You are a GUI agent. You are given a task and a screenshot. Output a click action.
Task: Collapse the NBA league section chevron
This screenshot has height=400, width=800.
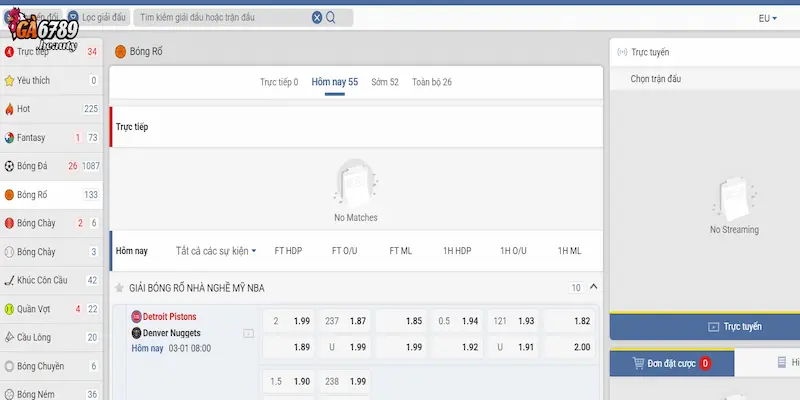[593, 287]
